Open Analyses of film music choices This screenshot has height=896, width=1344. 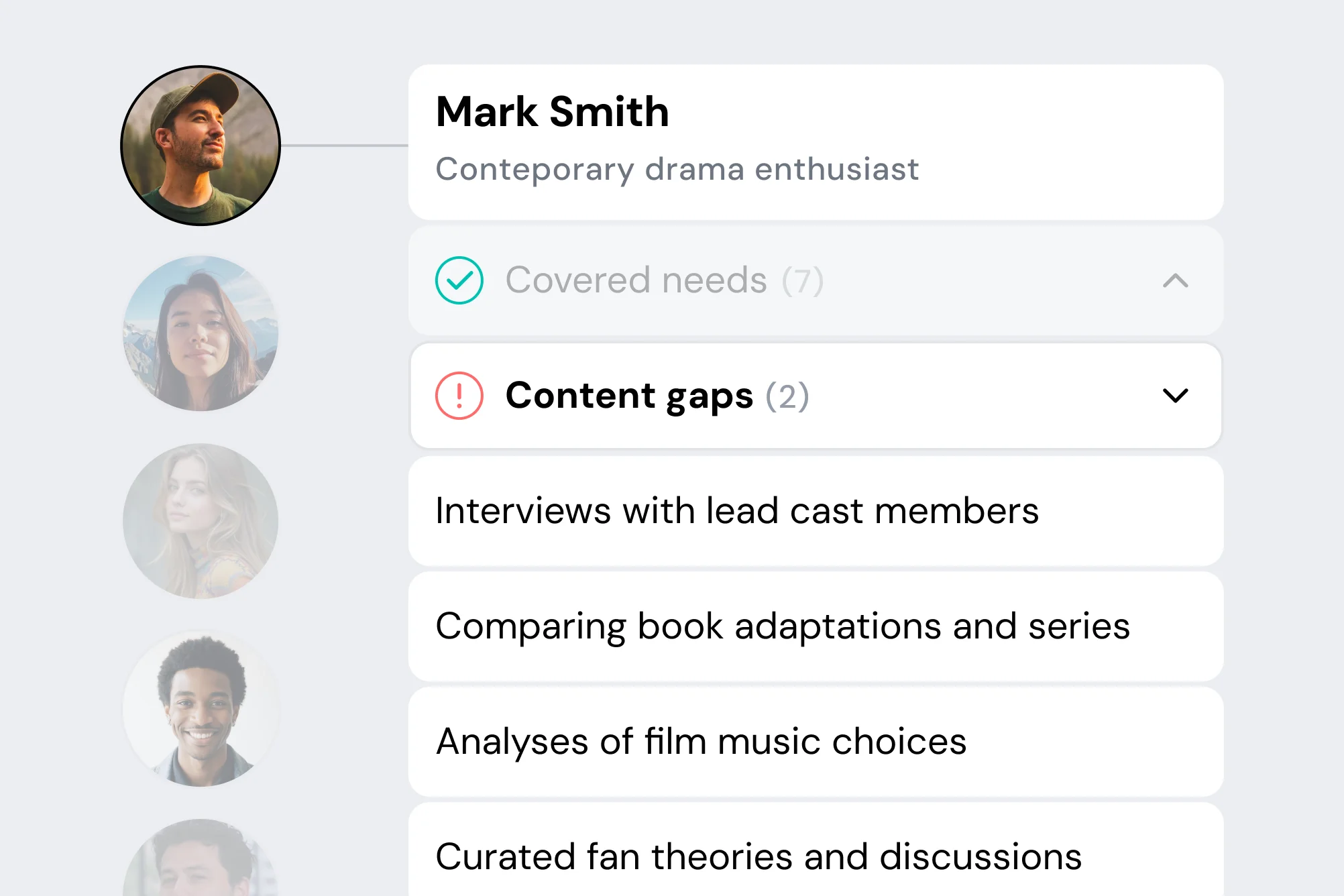701,742
